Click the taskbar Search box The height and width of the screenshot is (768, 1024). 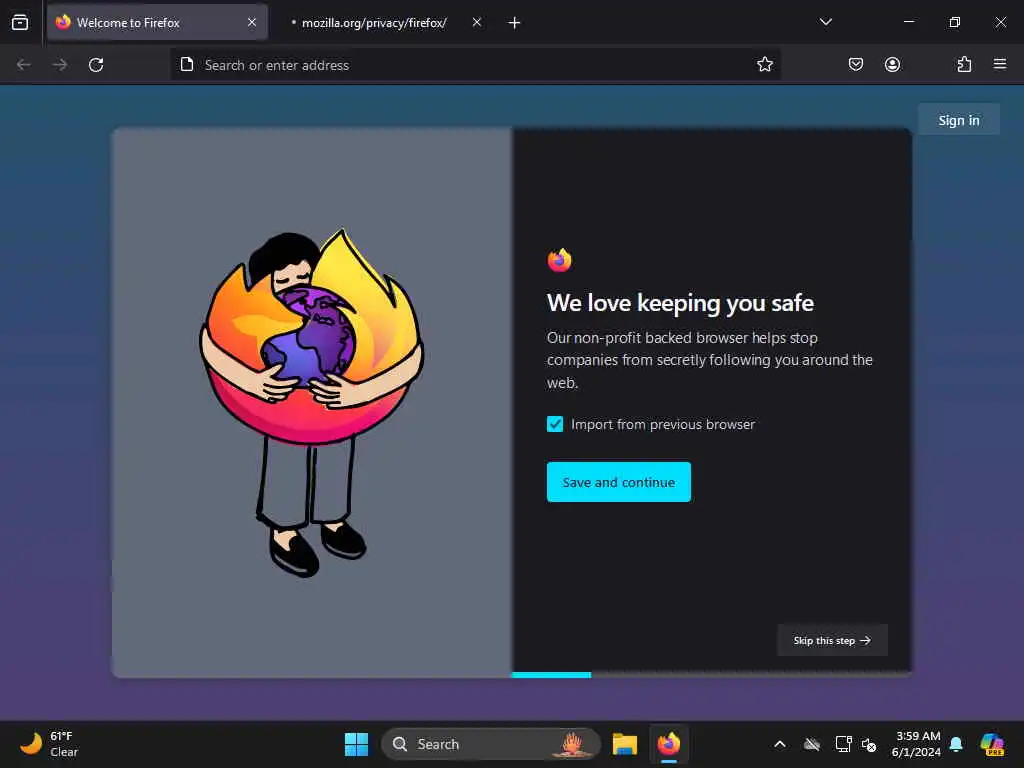490,744
